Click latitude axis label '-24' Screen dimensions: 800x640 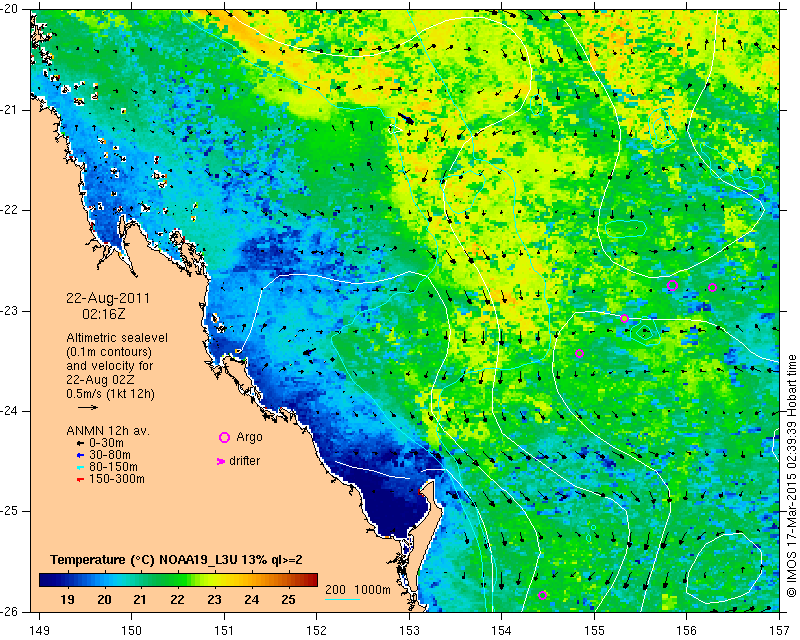(11, 411)
